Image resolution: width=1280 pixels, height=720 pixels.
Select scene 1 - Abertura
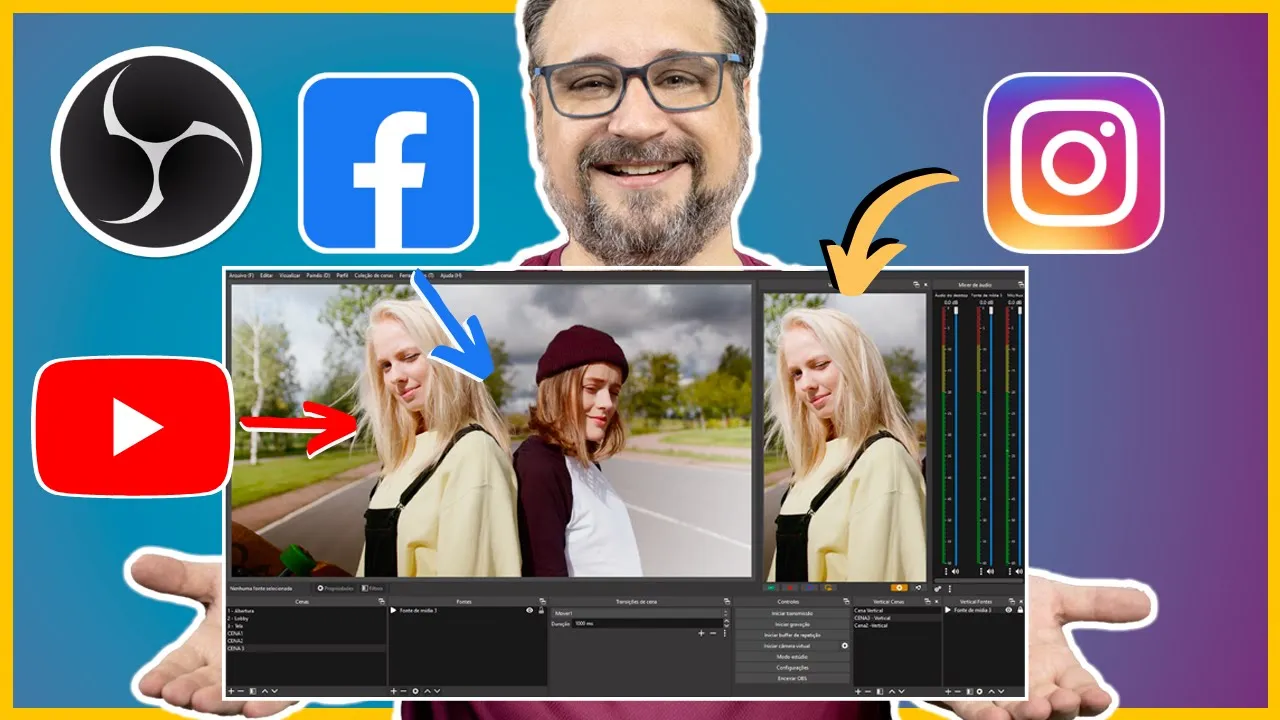(x=305, y=611)
